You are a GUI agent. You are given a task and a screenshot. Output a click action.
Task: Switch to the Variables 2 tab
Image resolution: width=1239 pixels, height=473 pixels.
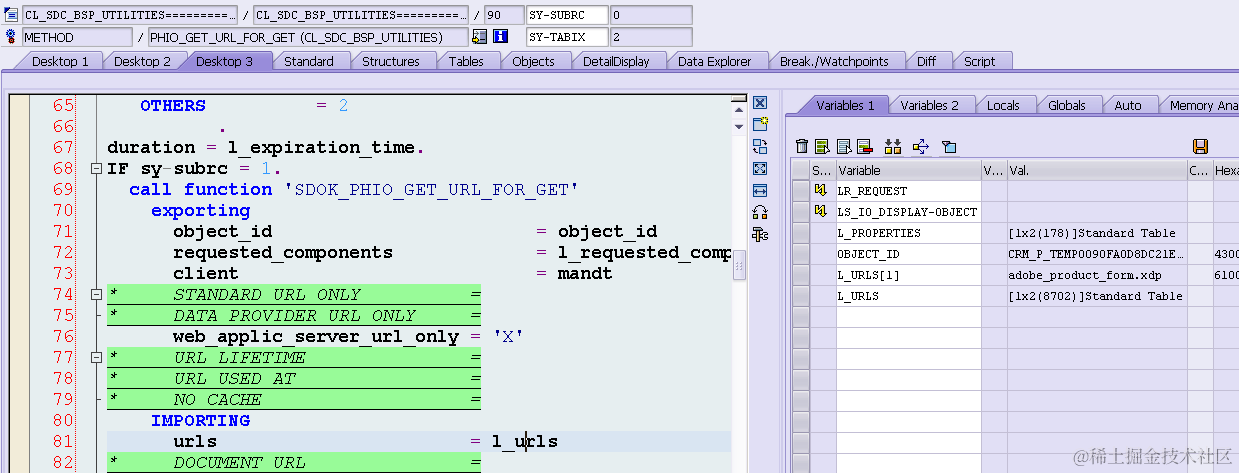coord(929,105)
